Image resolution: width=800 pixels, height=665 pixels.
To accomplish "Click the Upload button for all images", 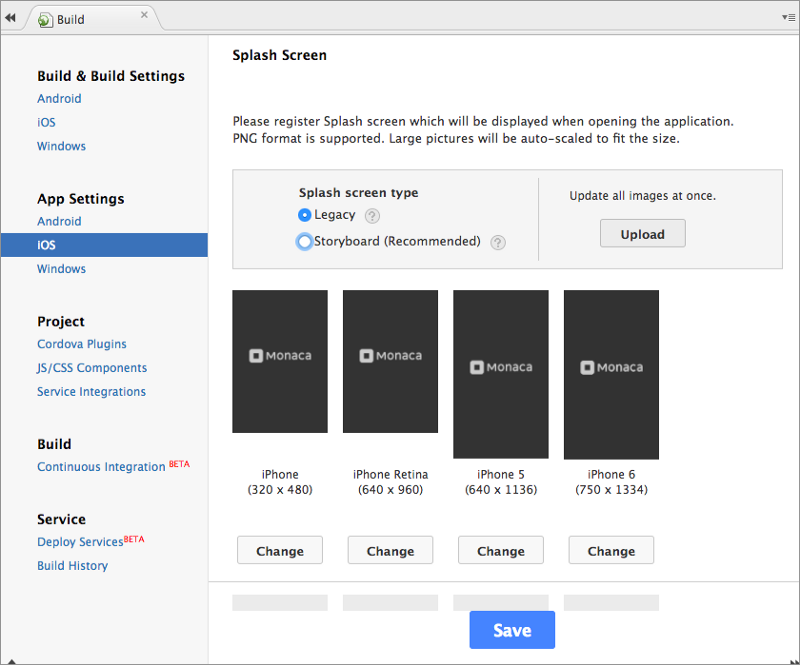I will 642,234.
